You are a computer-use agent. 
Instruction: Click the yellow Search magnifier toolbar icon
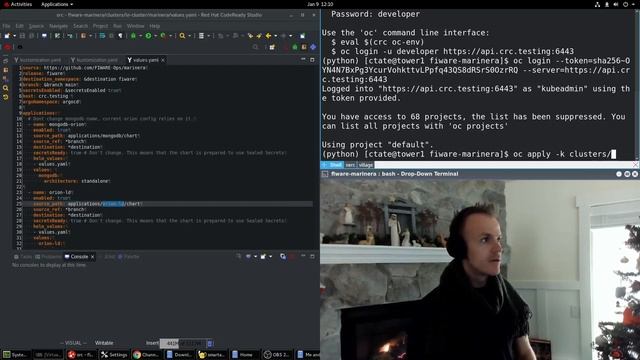coord(182,36)
